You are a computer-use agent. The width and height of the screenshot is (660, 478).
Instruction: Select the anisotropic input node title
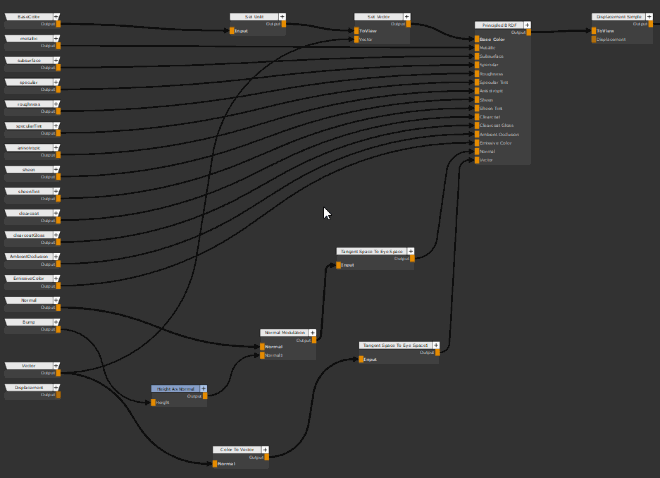click(x=28, y=147)
